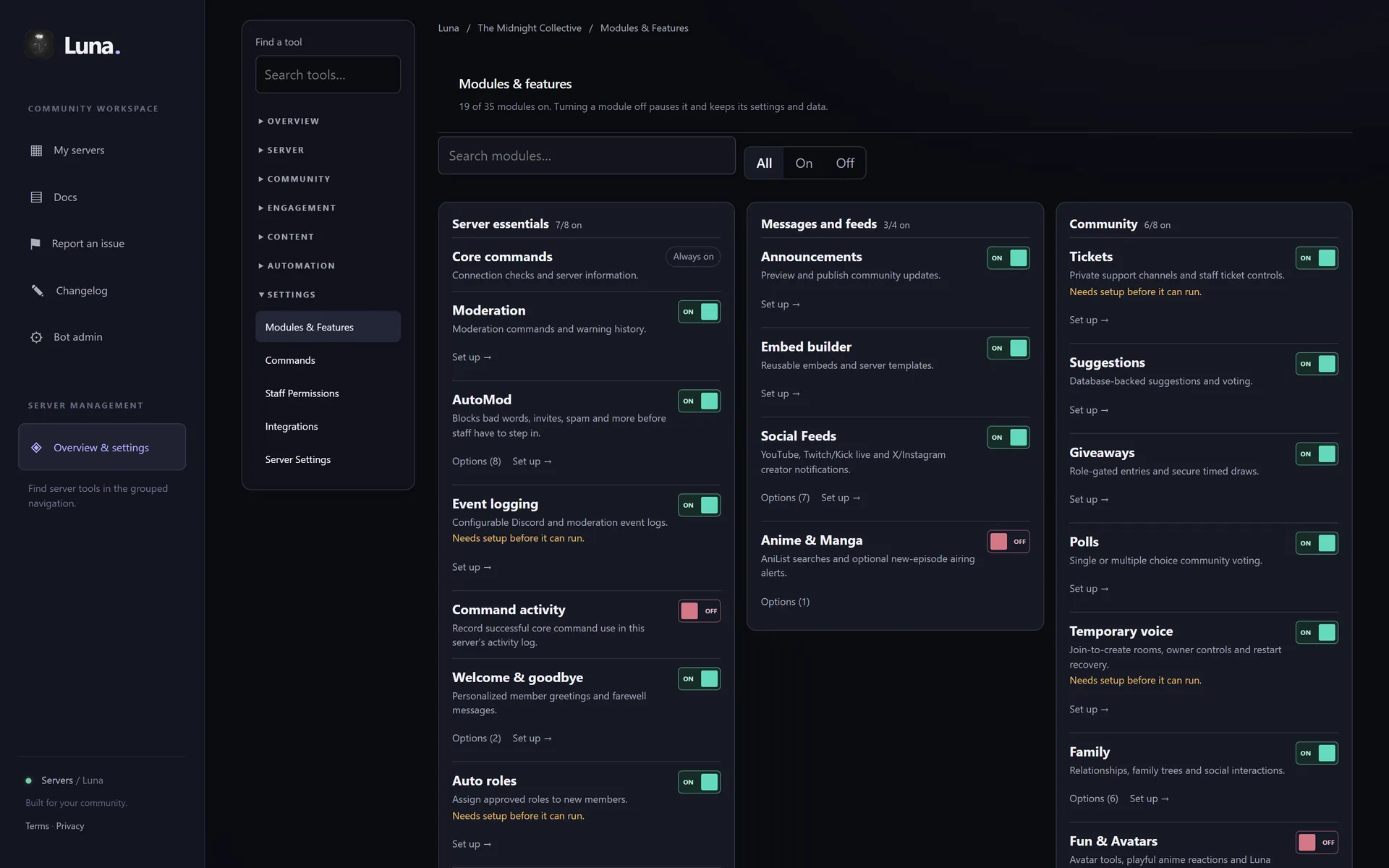The image size is (1389, 868).
Task: Click the Luna logo avatar
Action: (39, 45)
